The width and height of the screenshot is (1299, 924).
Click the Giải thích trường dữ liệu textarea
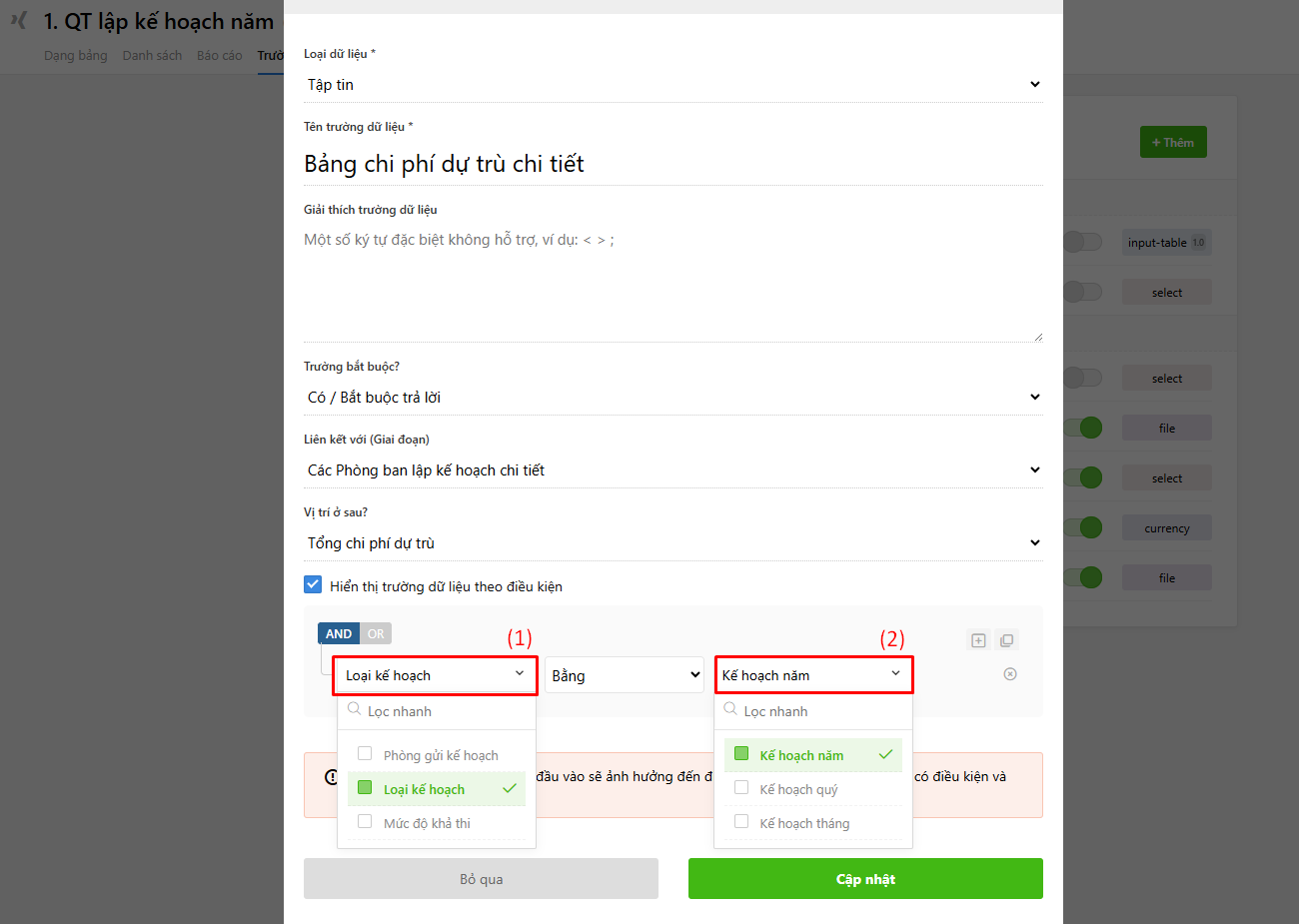click(x=673, y=284)
